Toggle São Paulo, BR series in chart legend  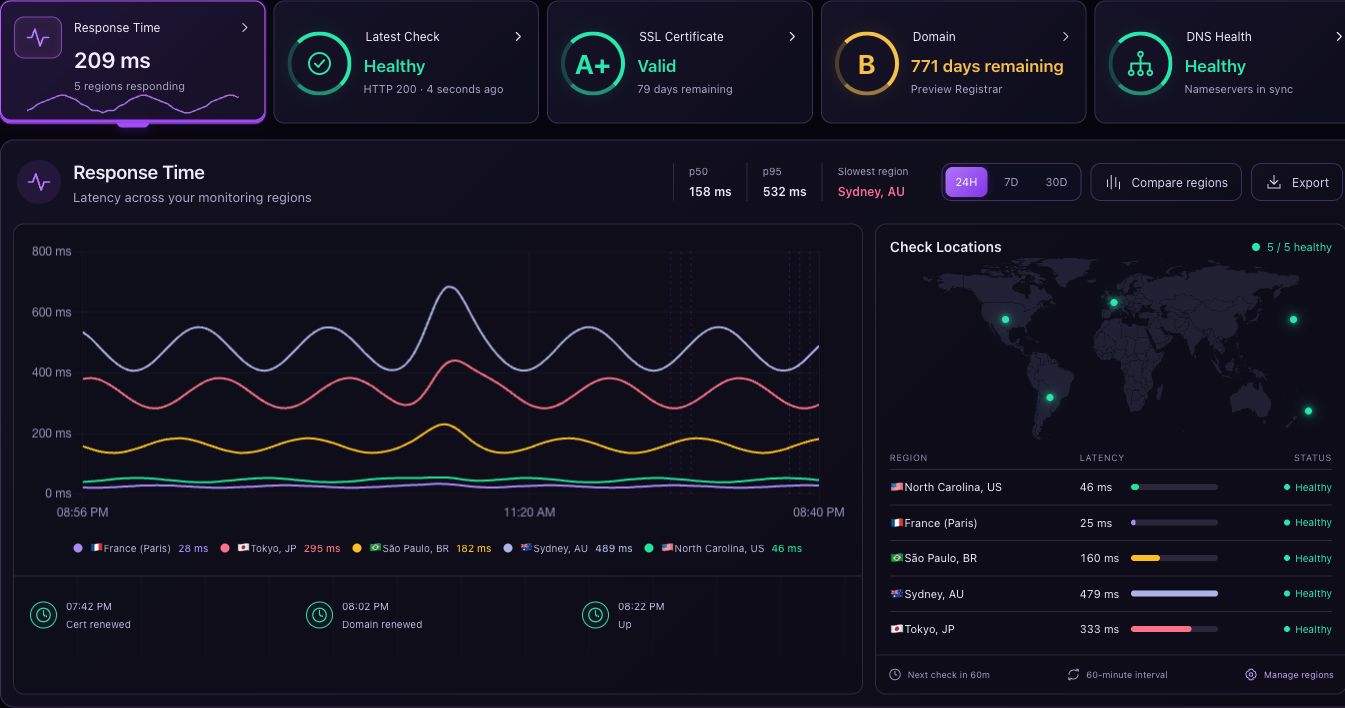coord(422,548)
